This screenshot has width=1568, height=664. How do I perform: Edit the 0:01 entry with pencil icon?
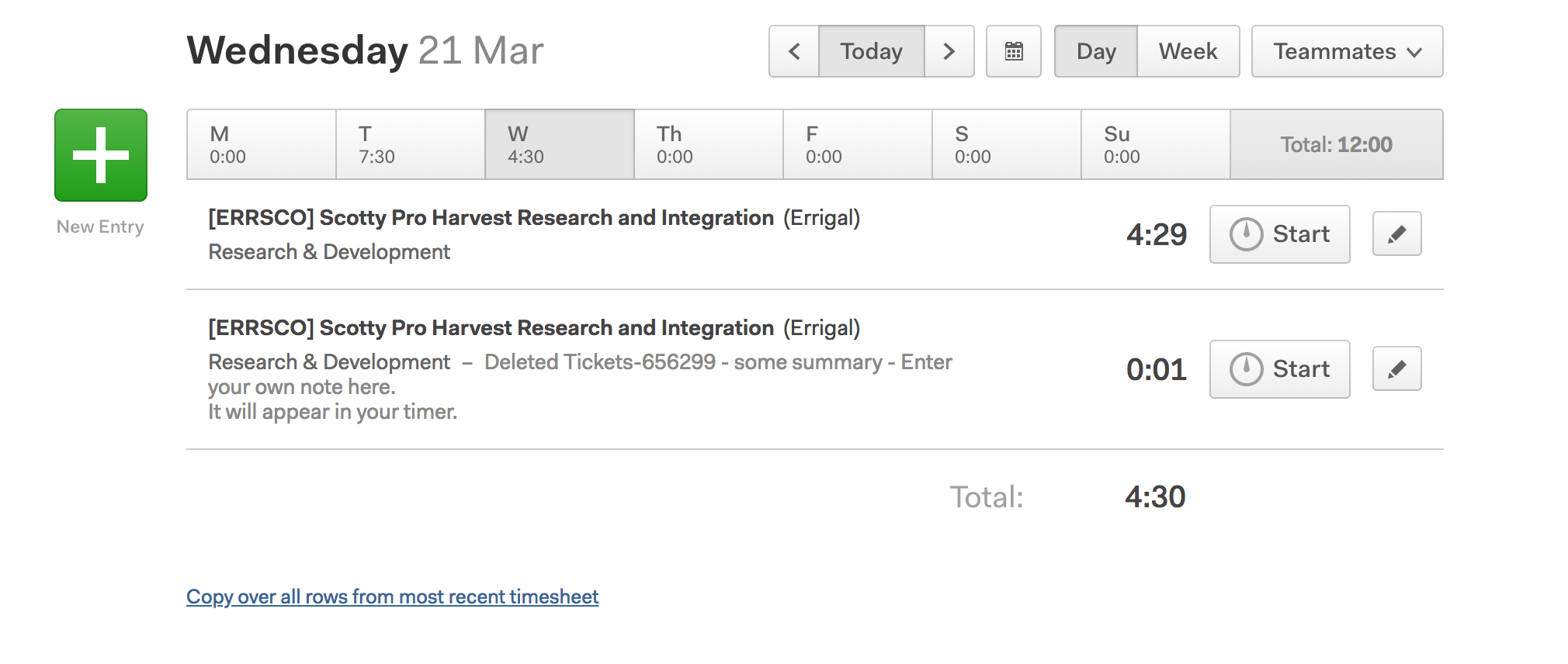[x=1396, y=368]
